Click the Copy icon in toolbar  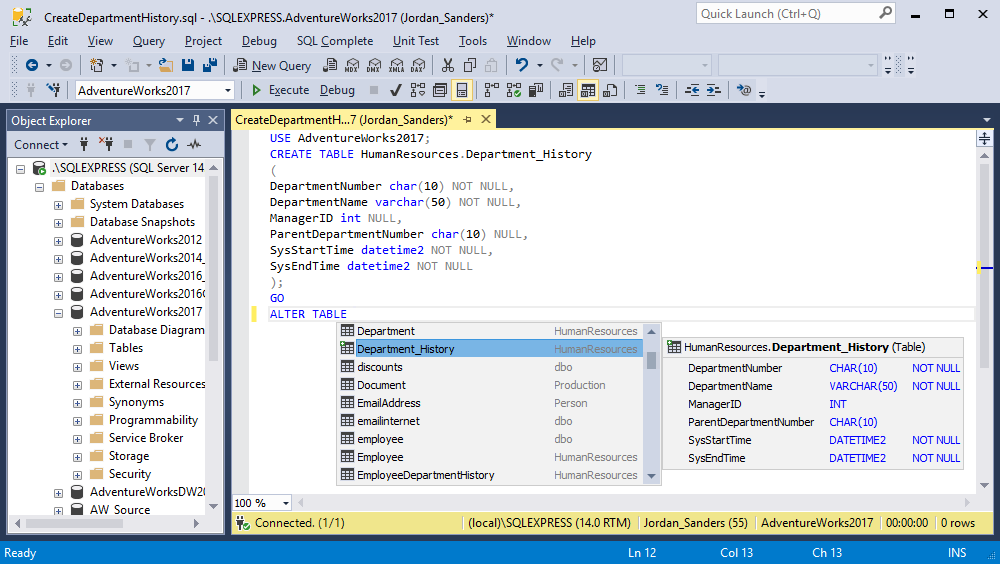(x=470, y=65)
